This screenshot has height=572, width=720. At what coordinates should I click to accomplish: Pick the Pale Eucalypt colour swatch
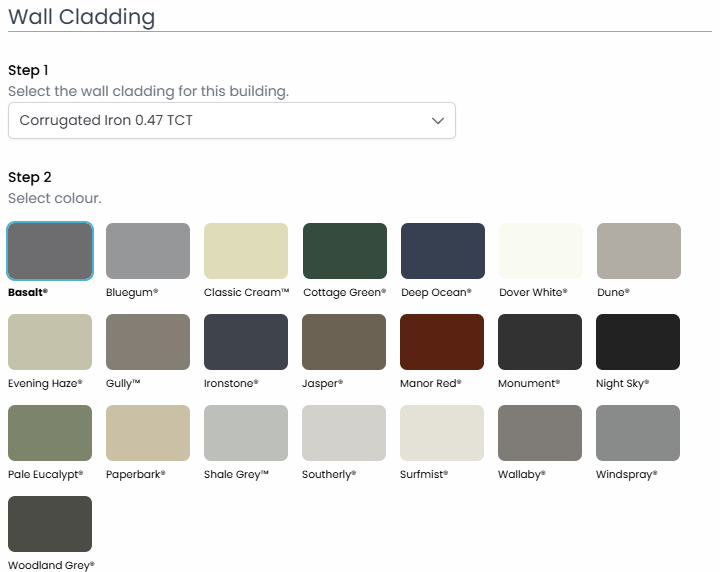pos(50,433)
